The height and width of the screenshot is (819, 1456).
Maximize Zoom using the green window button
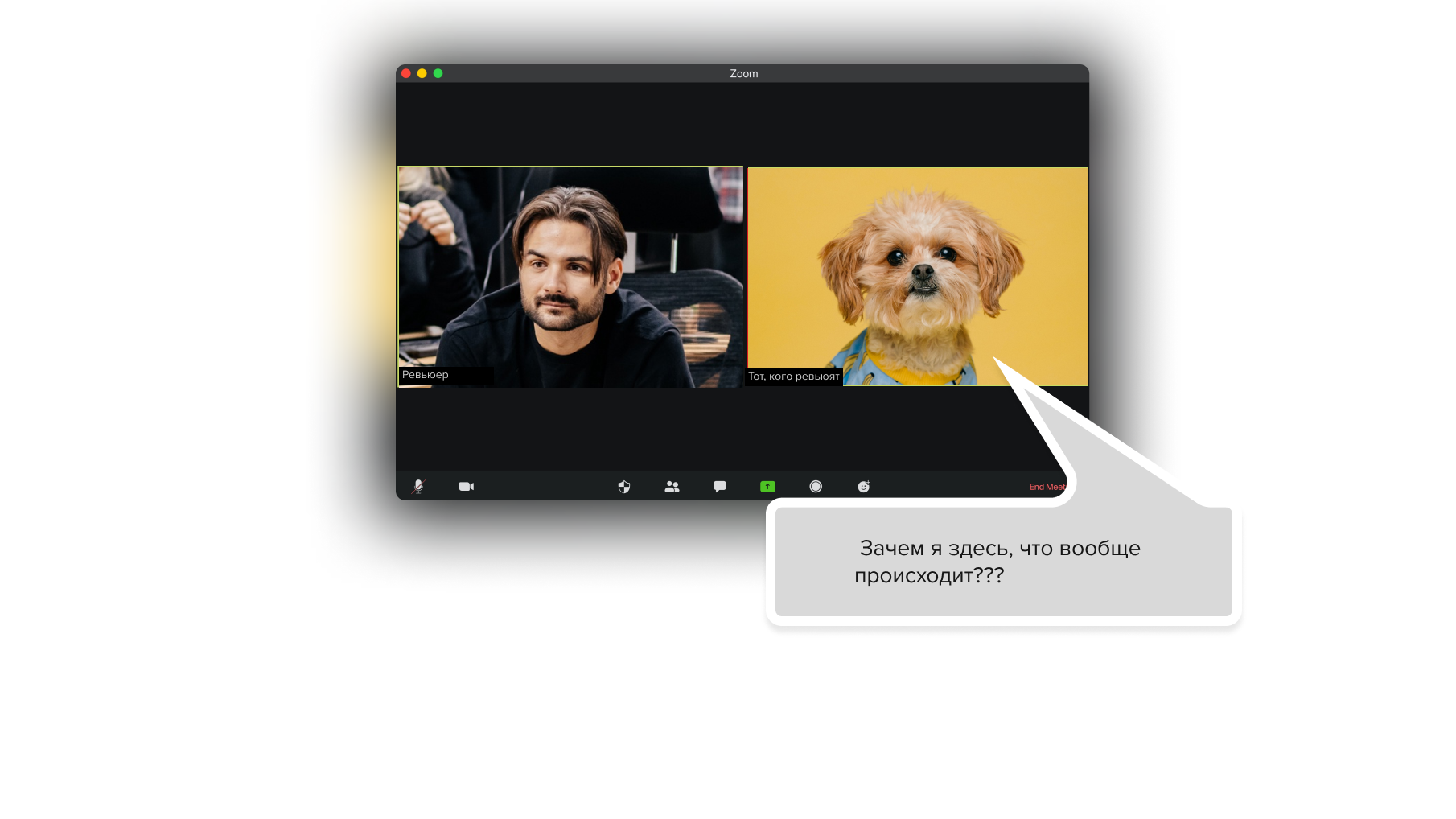(x=438, y=74)
